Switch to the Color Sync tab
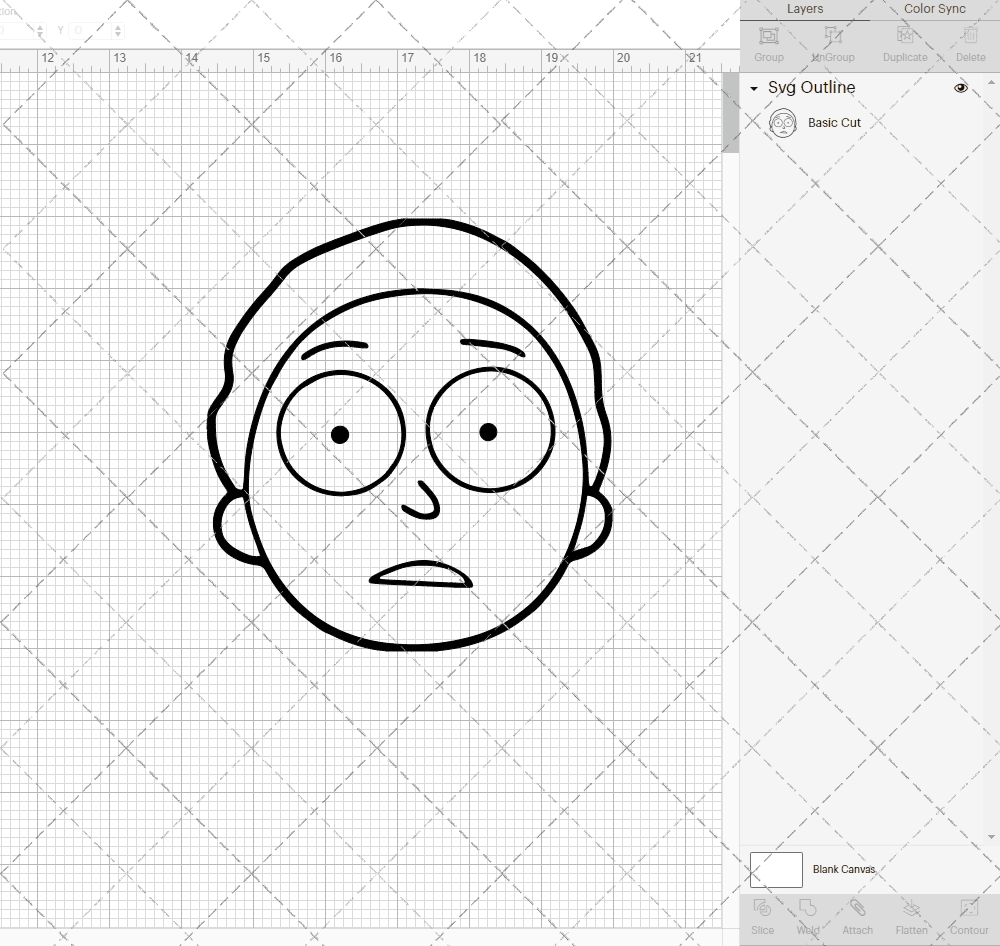1000x946 pixels. pos(934,9)
